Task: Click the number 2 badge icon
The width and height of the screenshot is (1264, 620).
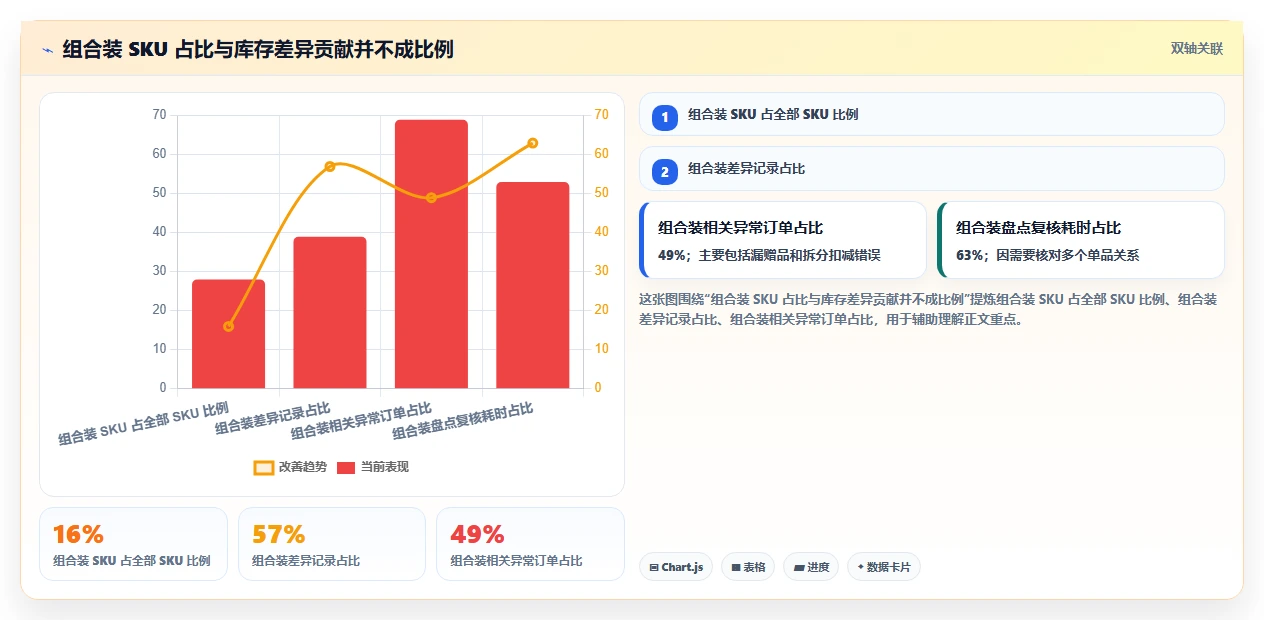Action: point(665,171)
